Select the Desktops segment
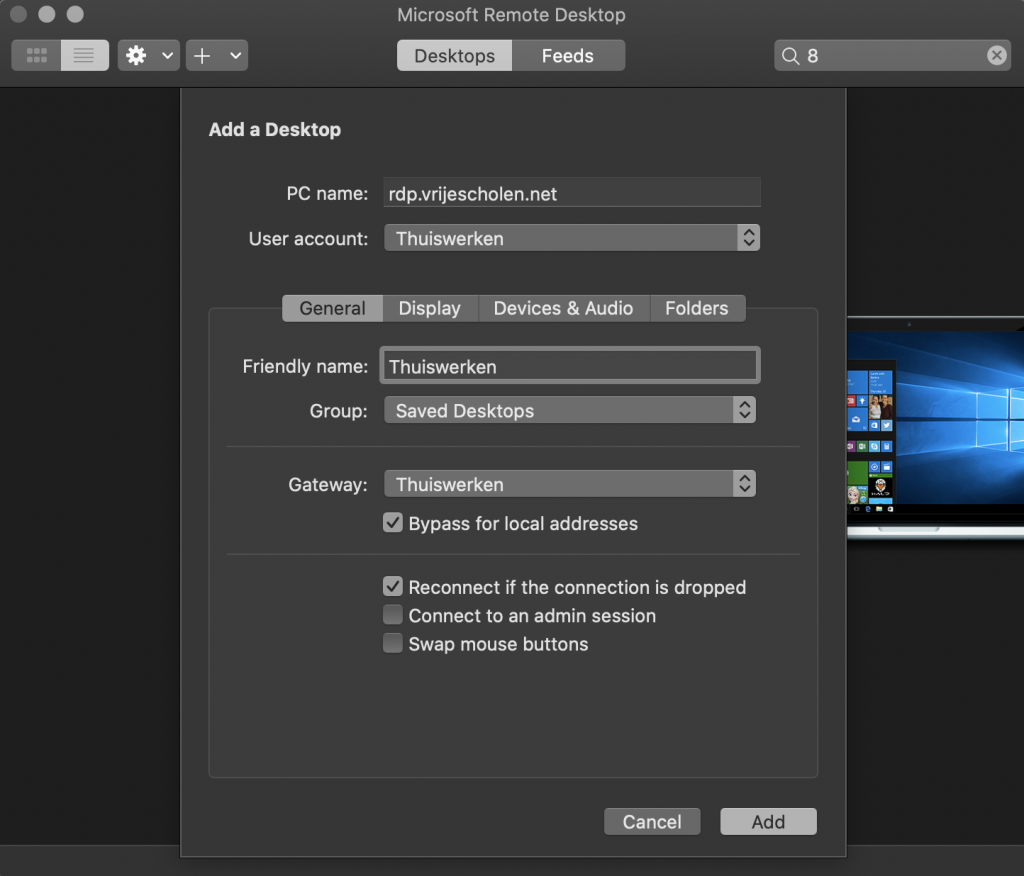The image size is (1024, 876). click(x=455, y=56)
